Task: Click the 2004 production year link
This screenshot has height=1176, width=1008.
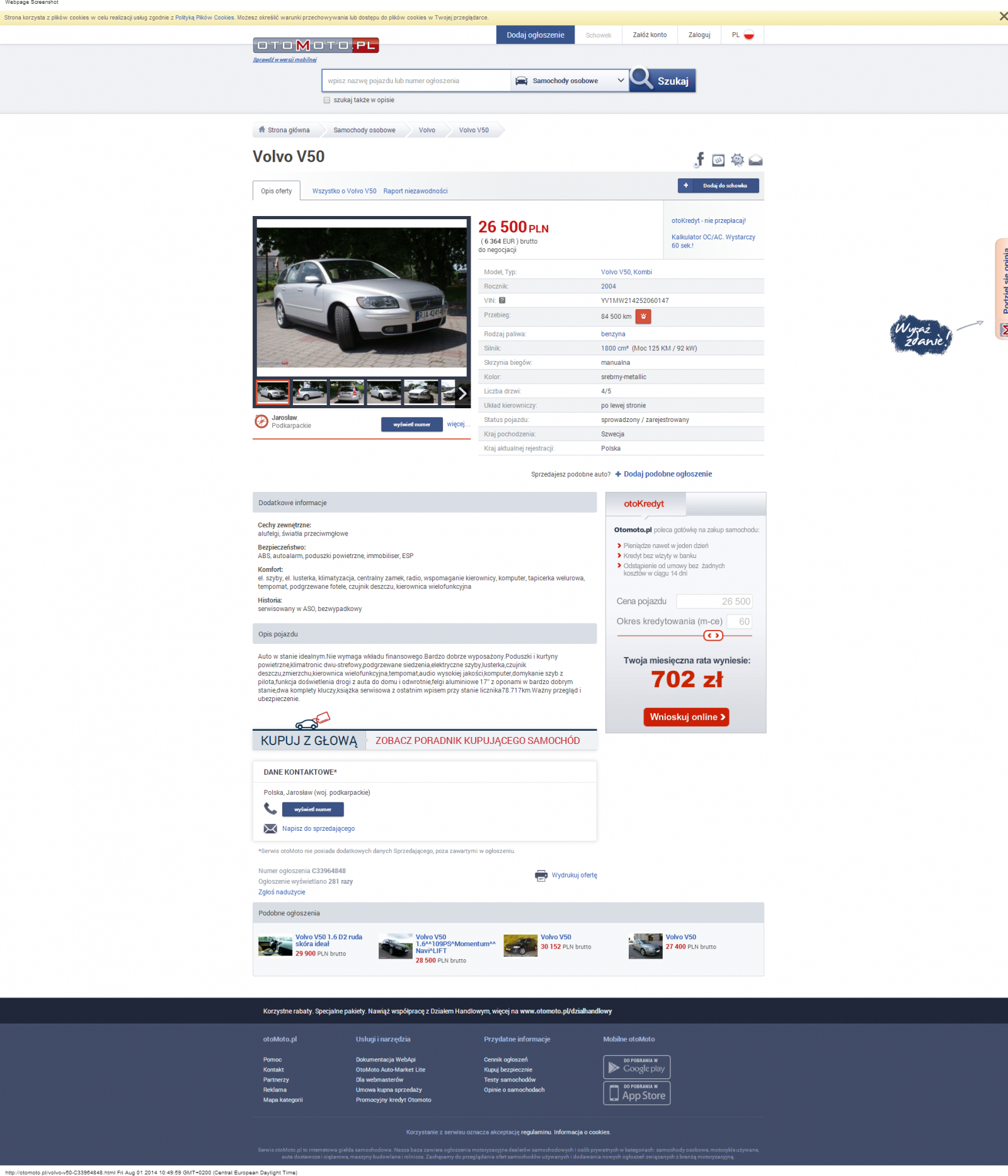Action: (x=609, y=287)
